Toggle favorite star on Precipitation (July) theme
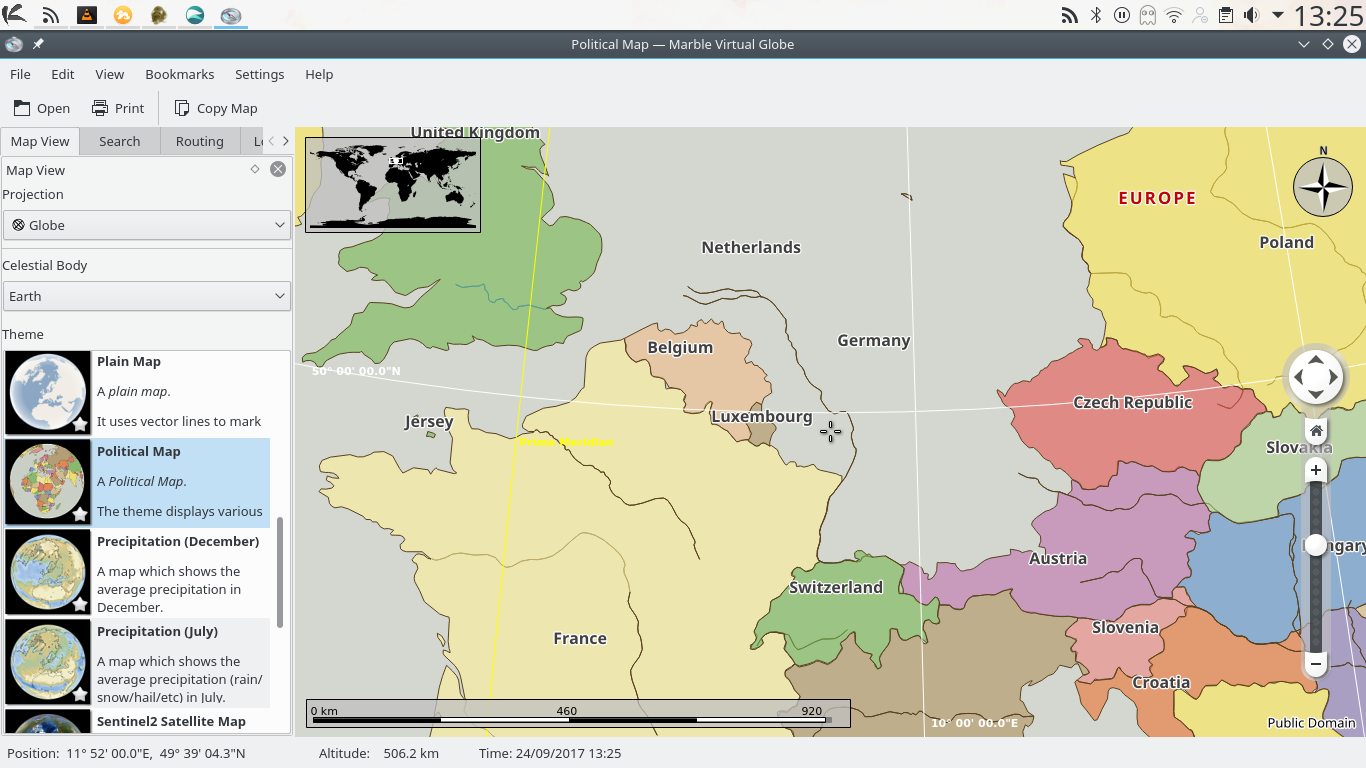Screen dimensions: 1366x768 pyautogui.click(x=79, y=694)
